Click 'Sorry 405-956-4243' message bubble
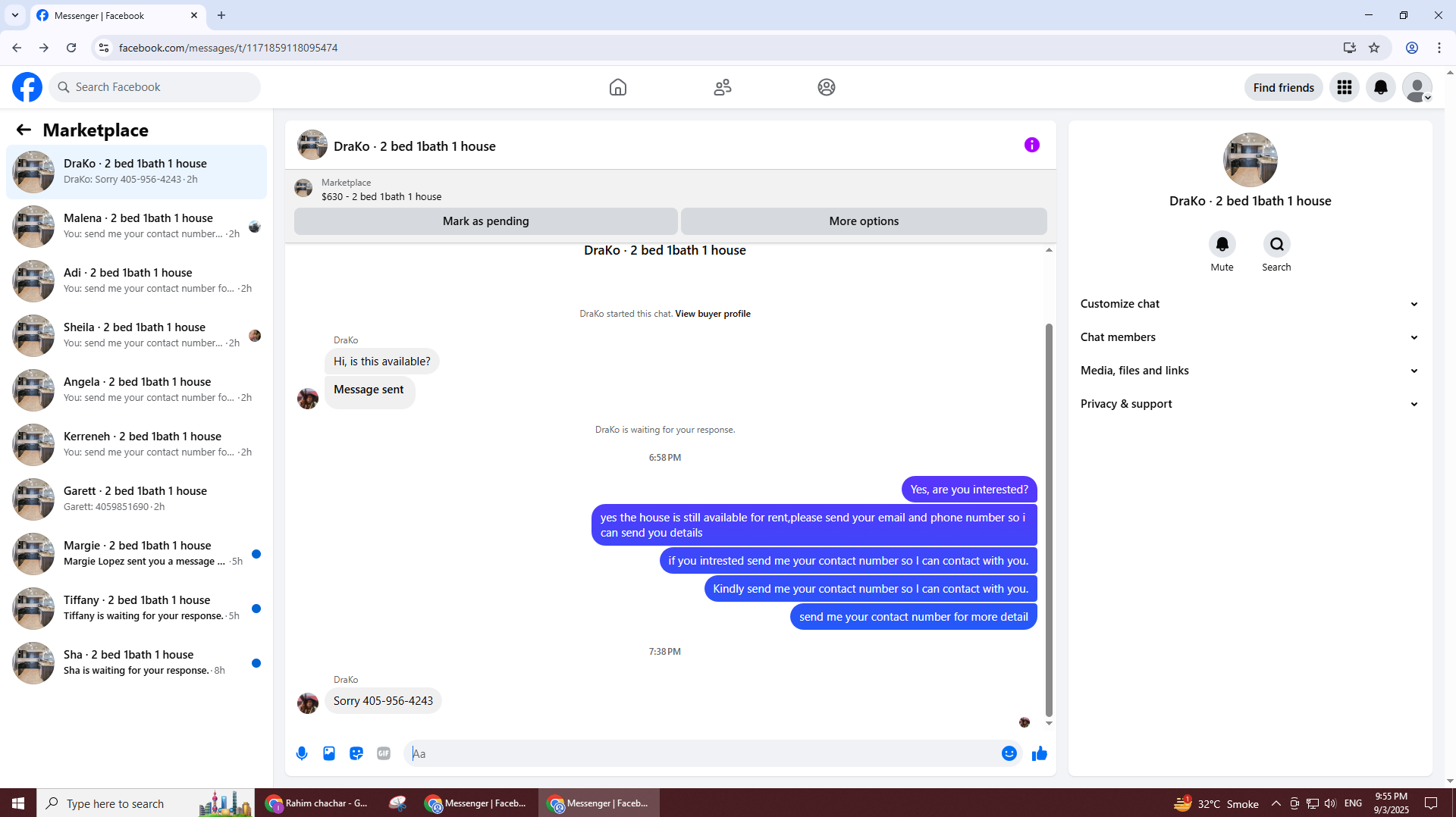Image resolution: width=1456 pixels, height=817 pixels. [x=383, y=701]
